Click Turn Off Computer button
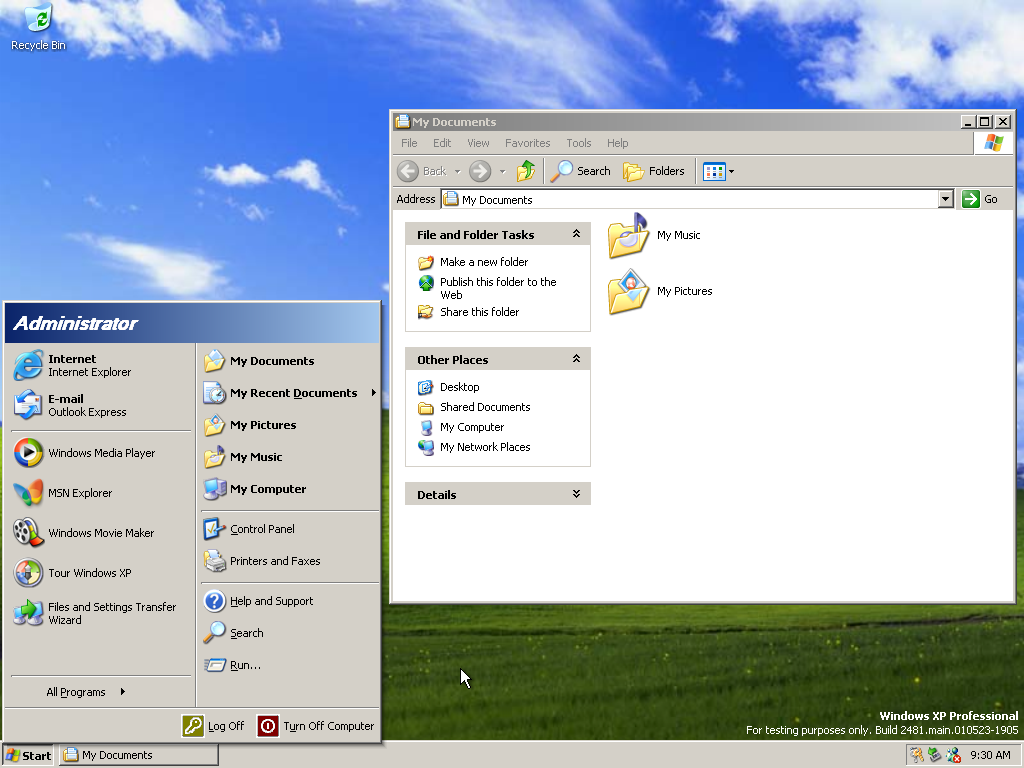 (316, 726)
